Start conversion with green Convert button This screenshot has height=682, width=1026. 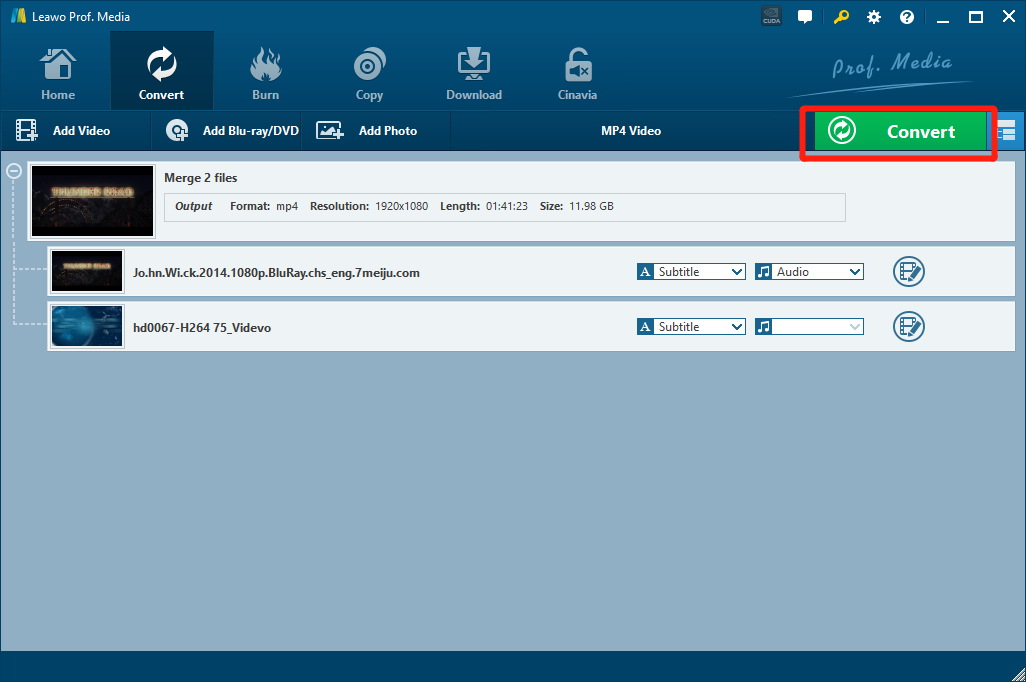pyautogui.click(x=900, y=132)
